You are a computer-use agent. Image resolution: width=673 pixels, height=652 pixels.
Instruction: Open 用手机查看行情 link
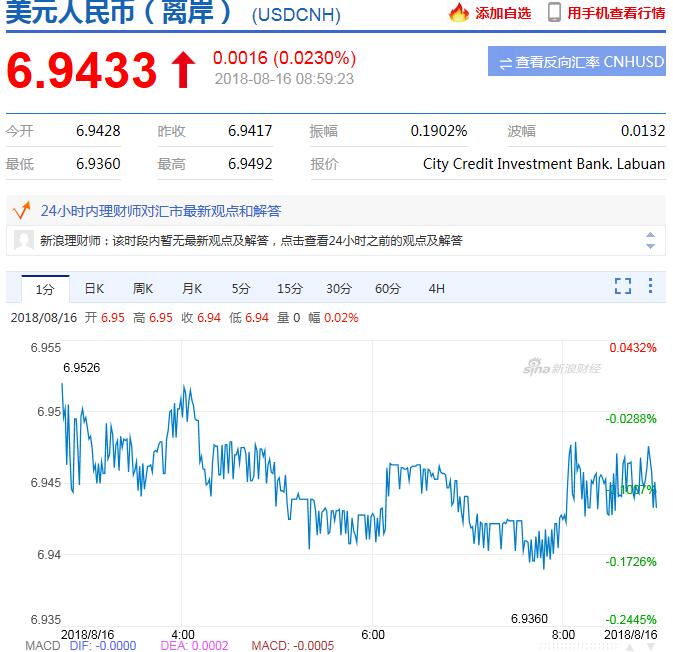[615, 13]
